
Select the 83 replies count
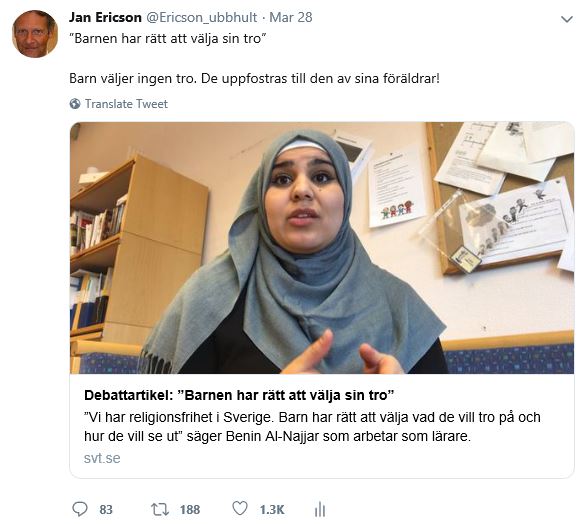tap(106, 509)
